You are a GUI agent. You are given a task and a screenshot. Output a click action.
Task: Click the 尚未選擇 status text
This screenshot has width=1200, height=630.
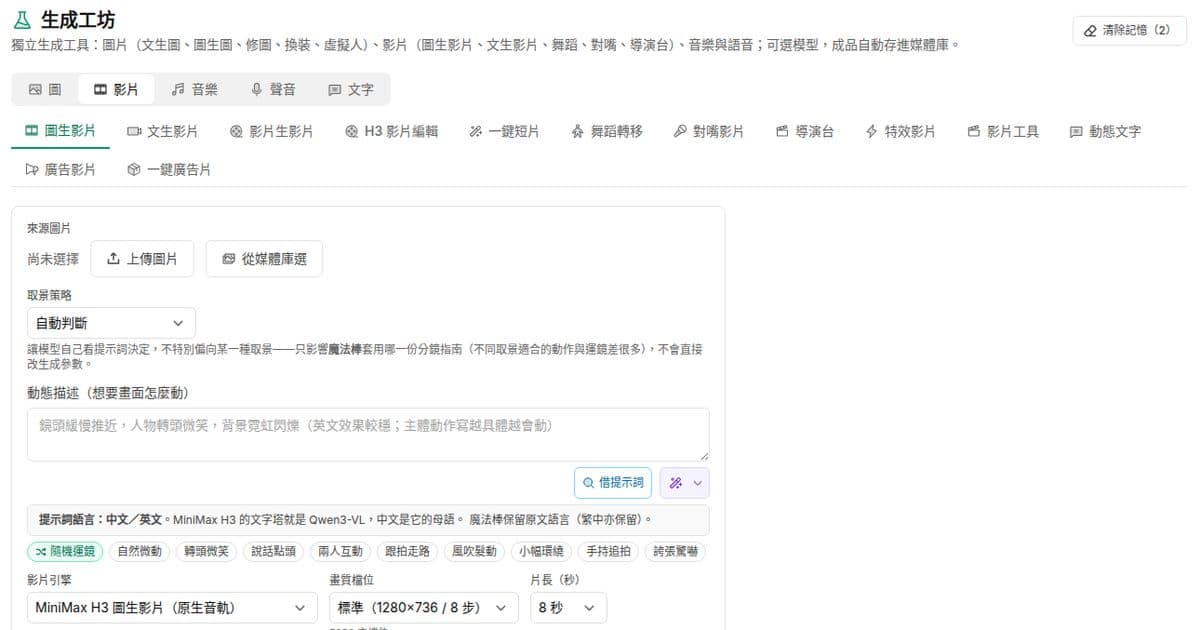tap(53, 259)
